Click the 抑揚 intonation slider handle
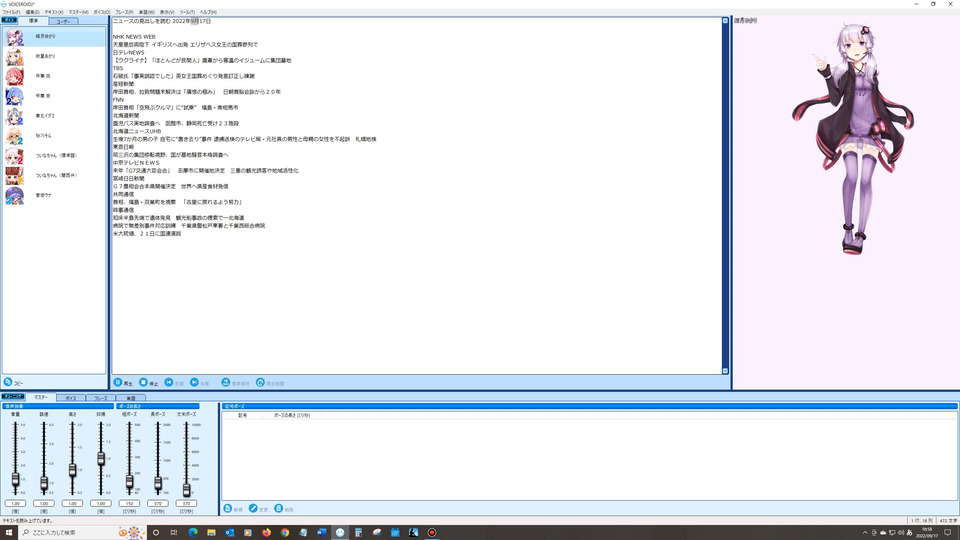The image size is (960, 540). (101, 459)
